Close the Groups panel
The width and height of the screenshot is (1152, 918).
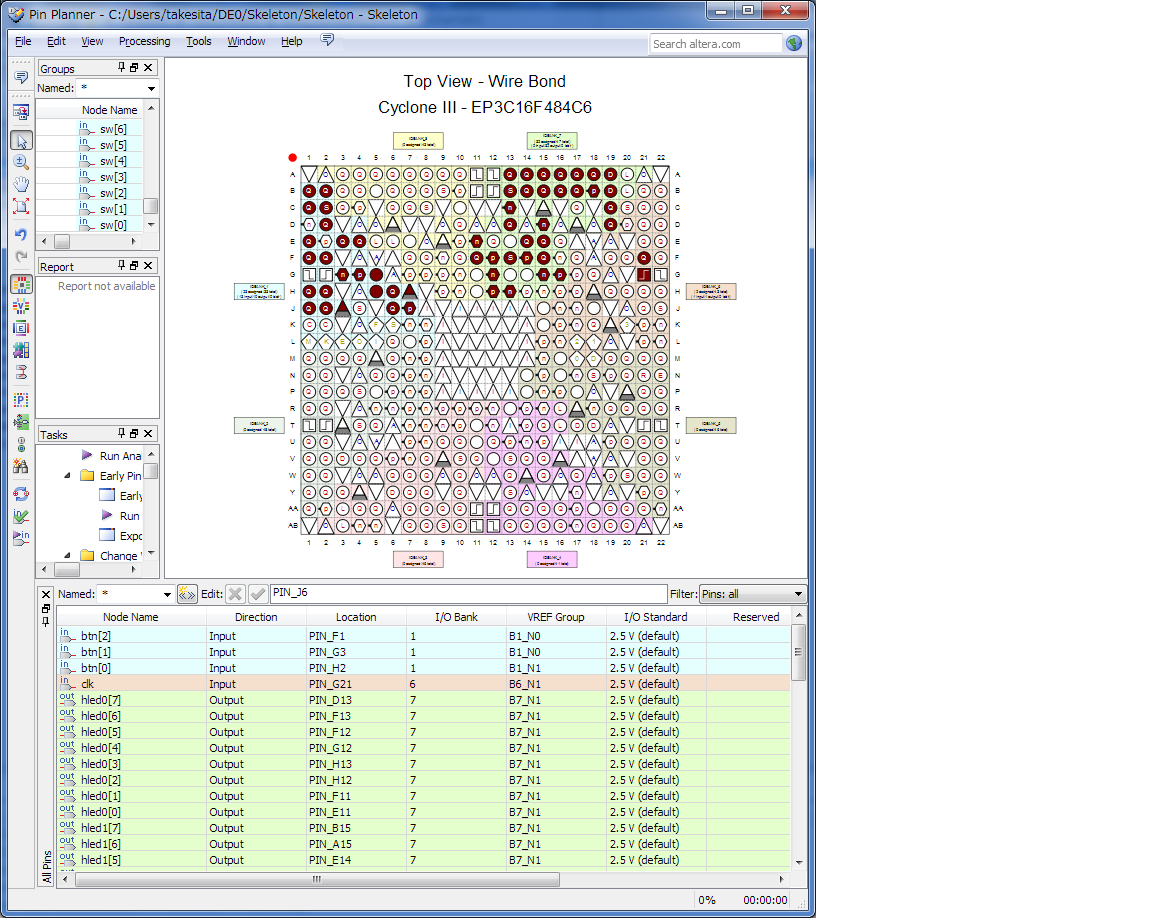point(148,68)
